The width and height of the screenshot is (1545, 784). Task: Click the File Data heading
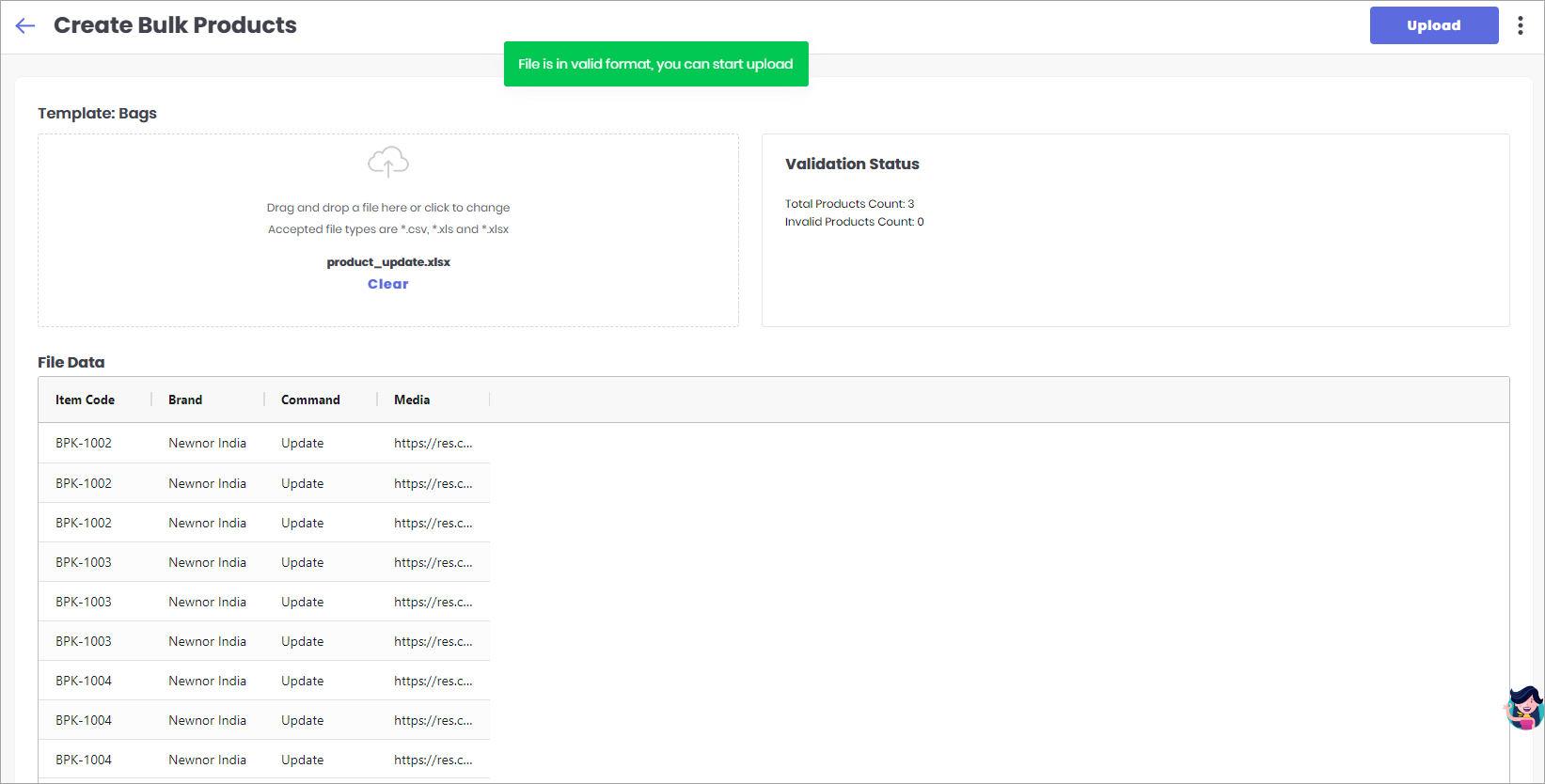pos(71,363)
